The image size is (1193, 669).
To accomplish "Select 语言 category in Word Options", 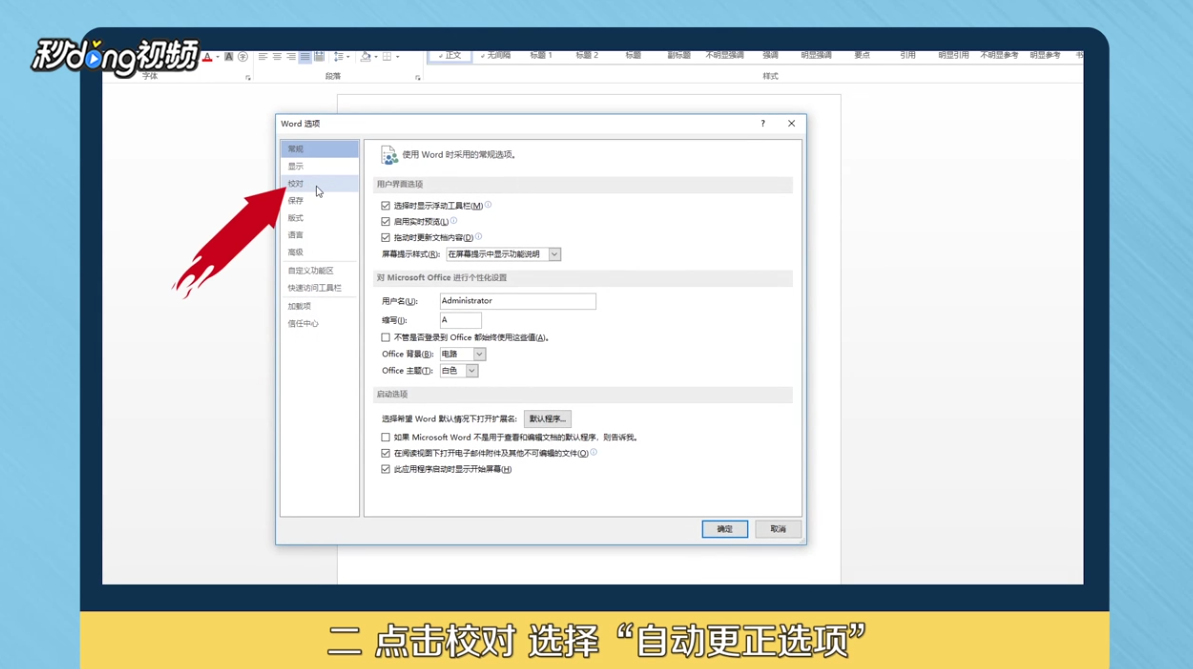I will click(320, 235).
